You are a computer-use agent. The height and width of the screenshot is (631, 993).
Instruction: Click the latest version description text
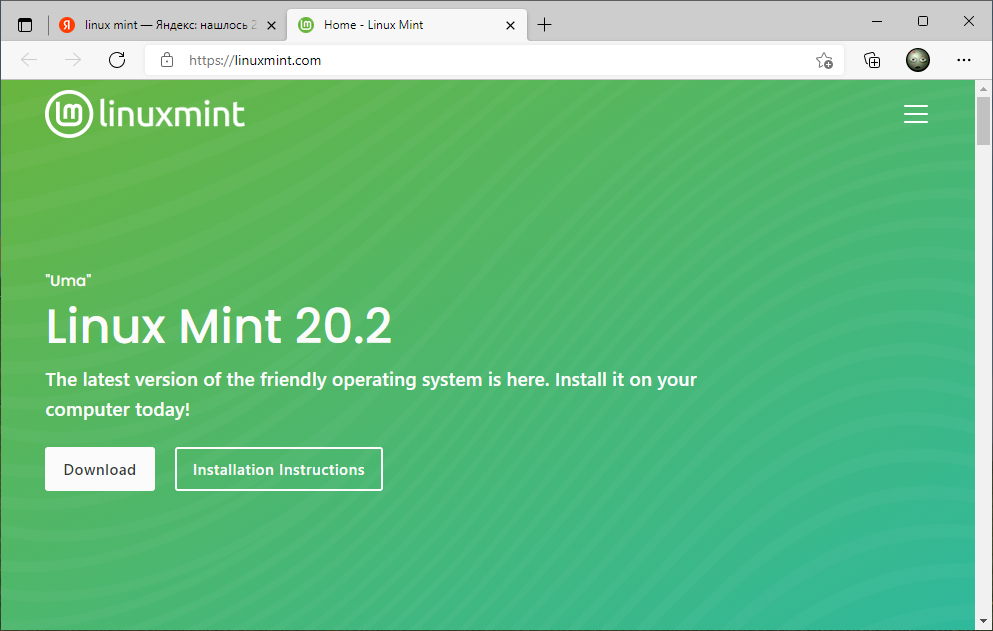(371, 394)
